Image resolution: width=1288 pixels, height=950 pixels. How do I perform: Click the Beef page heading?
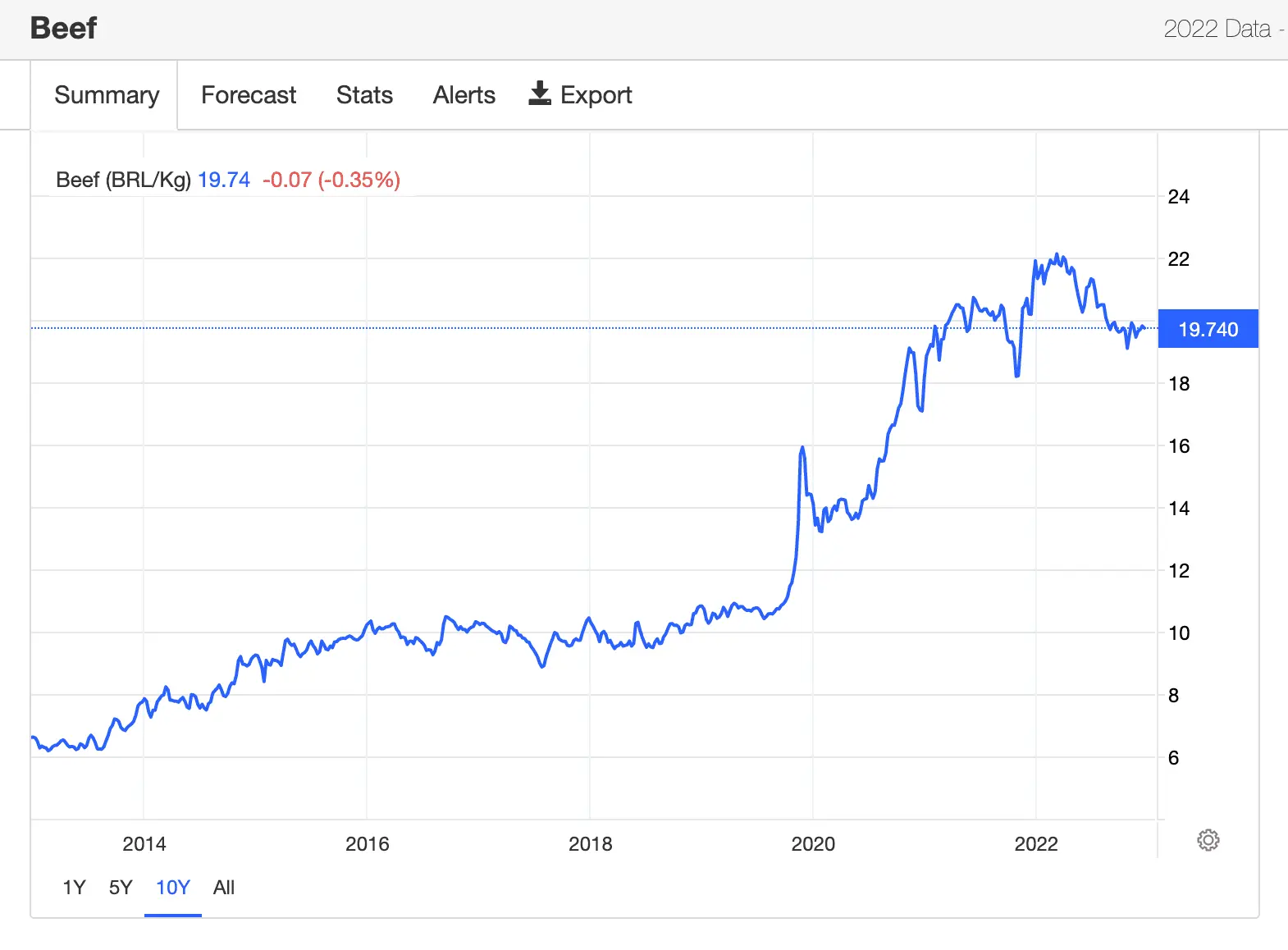point(63,28)
